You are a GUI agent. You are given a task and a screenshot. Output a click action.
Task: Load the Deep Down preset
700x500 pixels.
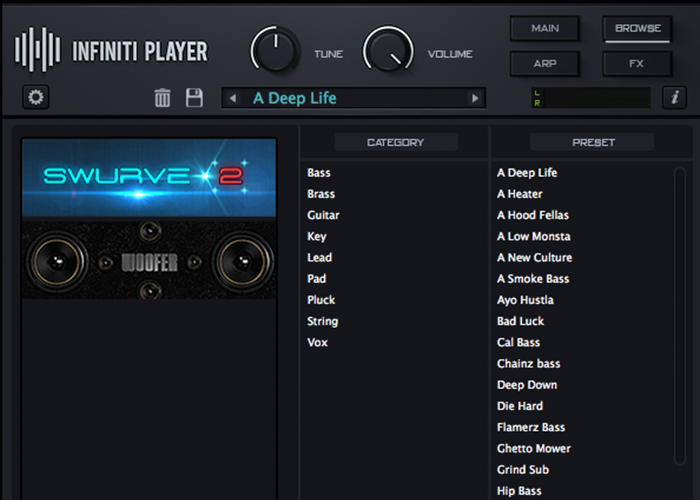(527, 385)
